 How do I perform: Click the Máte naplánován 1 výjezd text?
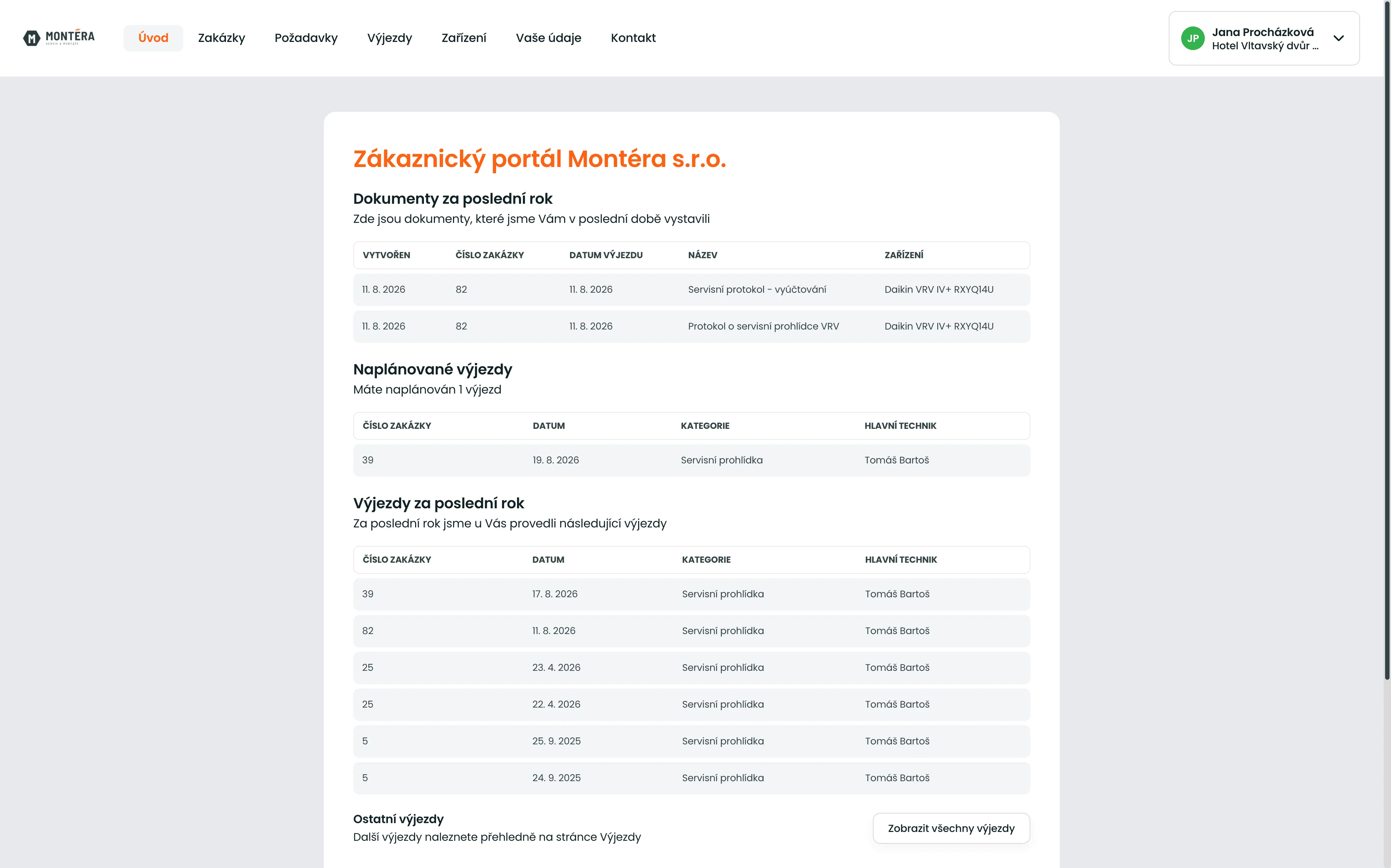click(427, 390)
